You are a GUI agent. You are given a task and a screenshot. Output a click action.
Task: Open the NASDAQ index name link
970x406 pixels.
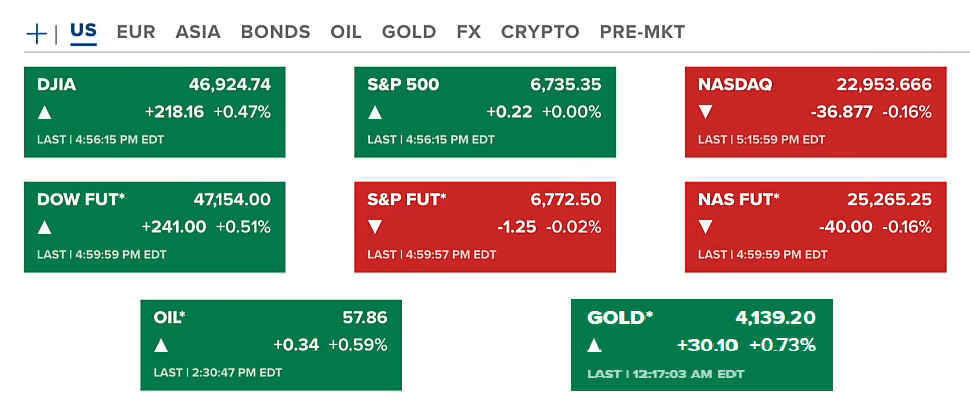point(735,85)
